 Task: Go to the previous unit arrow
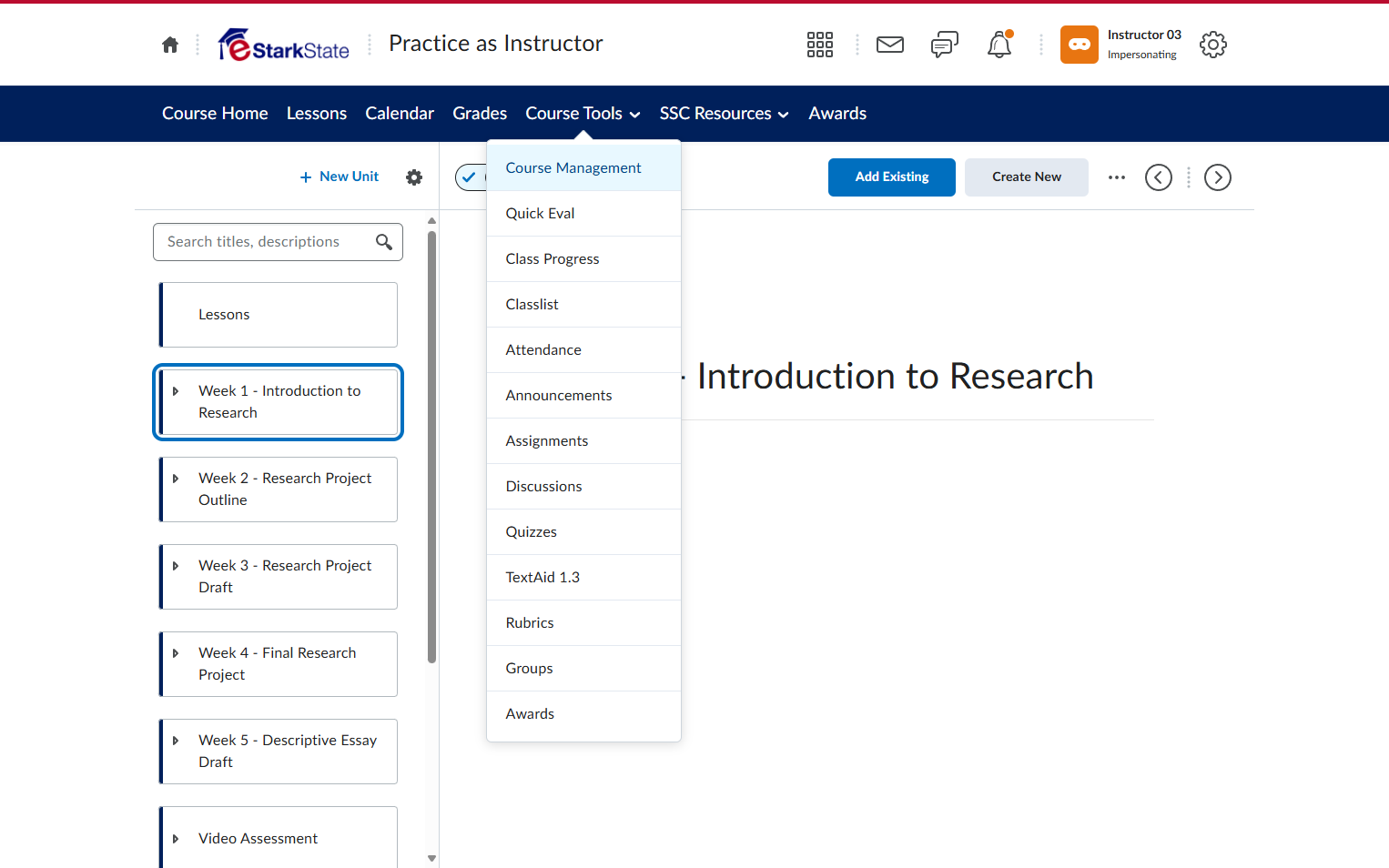[x=1159, y=177]
